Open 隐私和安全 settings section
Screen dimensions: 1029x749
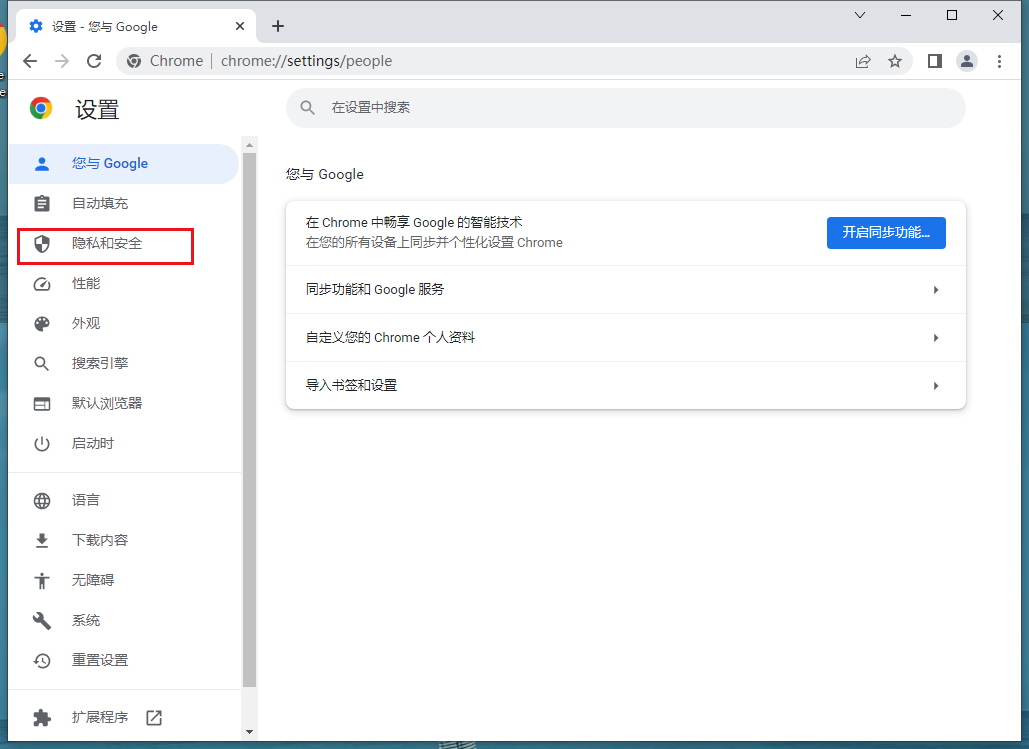[123, 244]
